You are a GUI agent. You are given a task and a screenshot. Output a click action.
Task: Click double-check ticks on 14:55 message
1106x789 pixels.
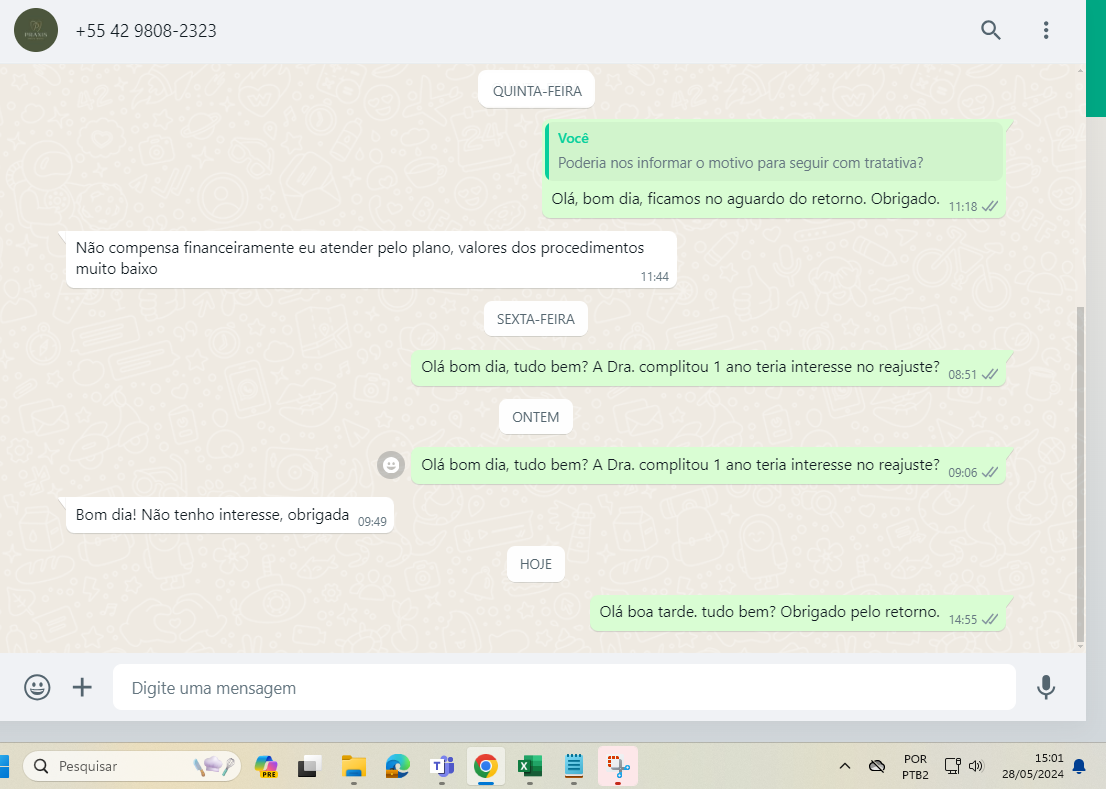click(990, 619)
